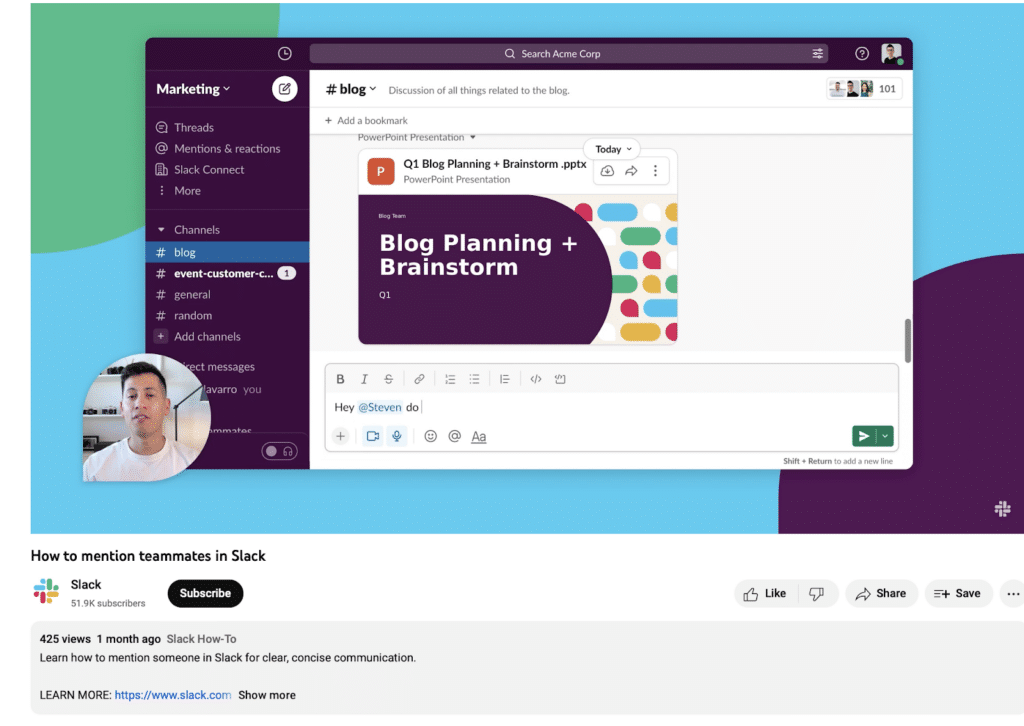Toggle the huddle switch in sidebar
The image size is (1024, 726).
click(280, 451)
